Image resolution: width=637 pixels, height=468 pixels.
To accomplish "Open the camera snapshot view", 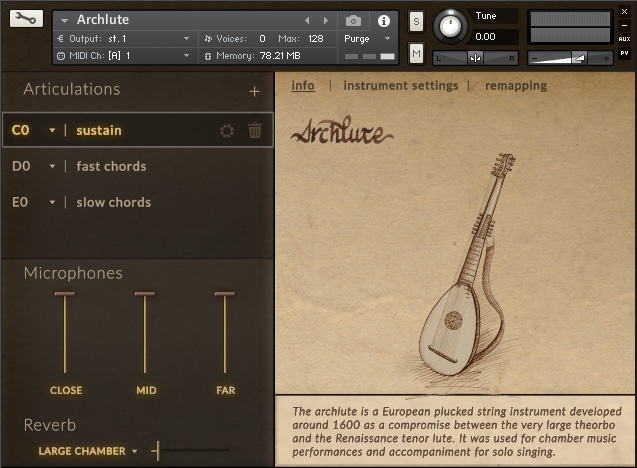I will [x=353, y=21].
